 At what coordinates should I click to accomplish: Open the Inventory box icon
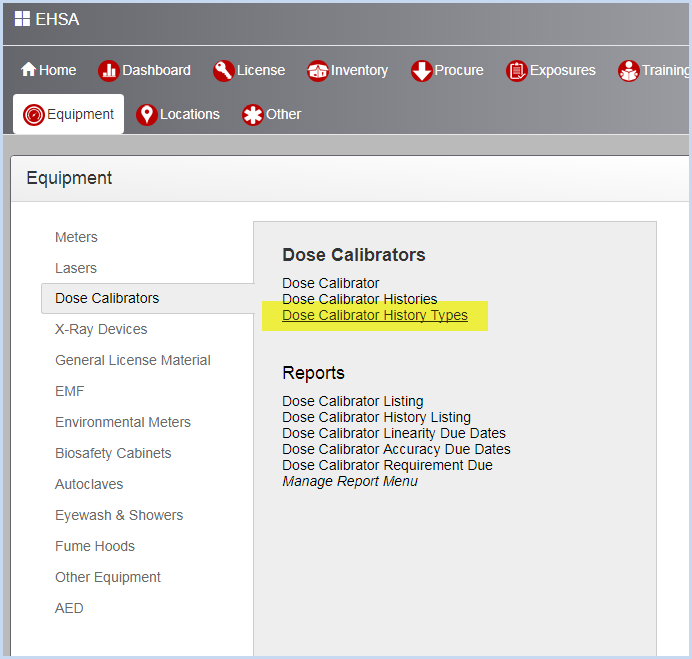click(318, 71)
